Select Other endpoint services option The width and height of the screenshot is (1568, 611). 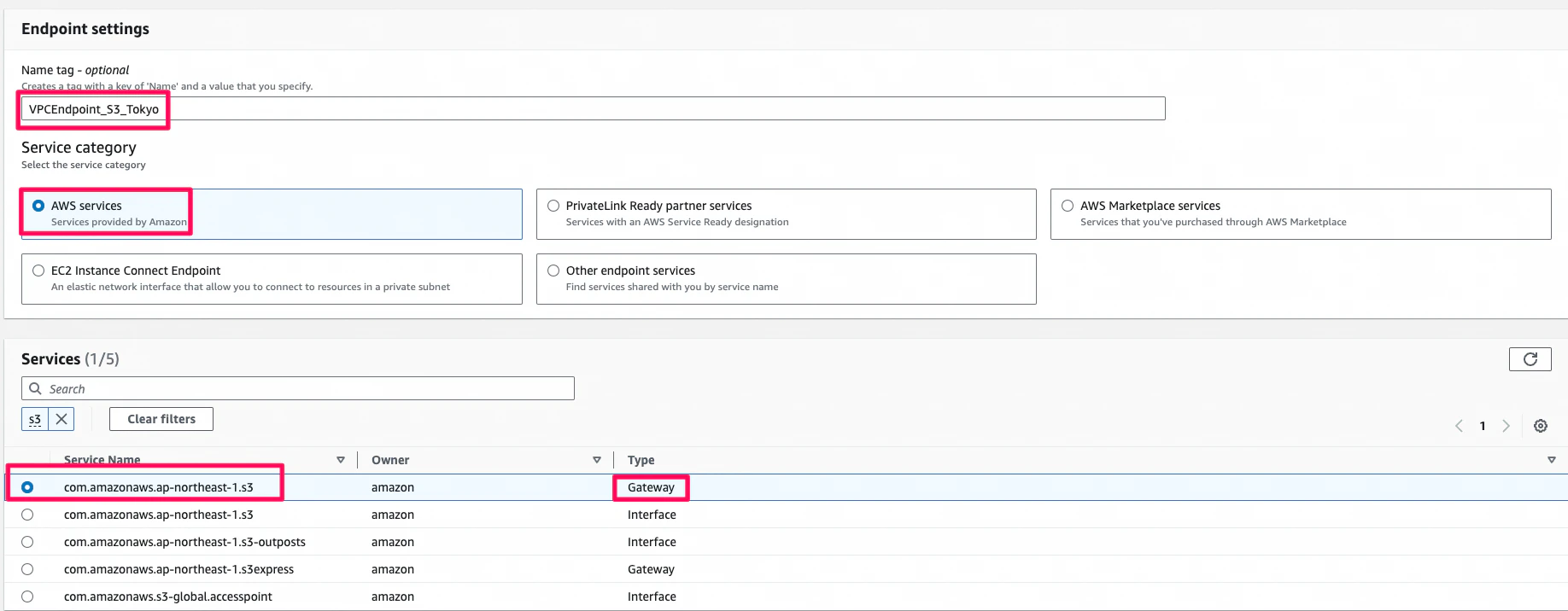click(x=553, y=271)
